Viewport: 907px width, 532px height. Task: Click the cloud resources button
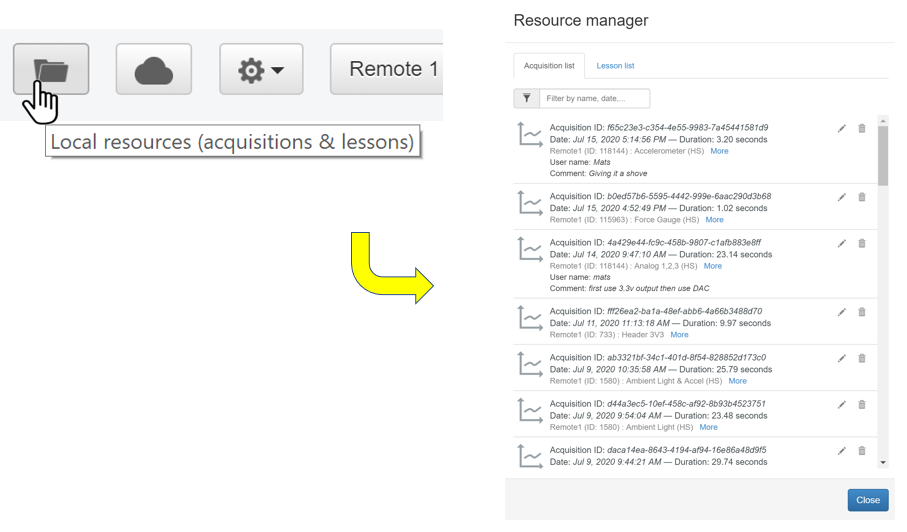tap(153, 69)
